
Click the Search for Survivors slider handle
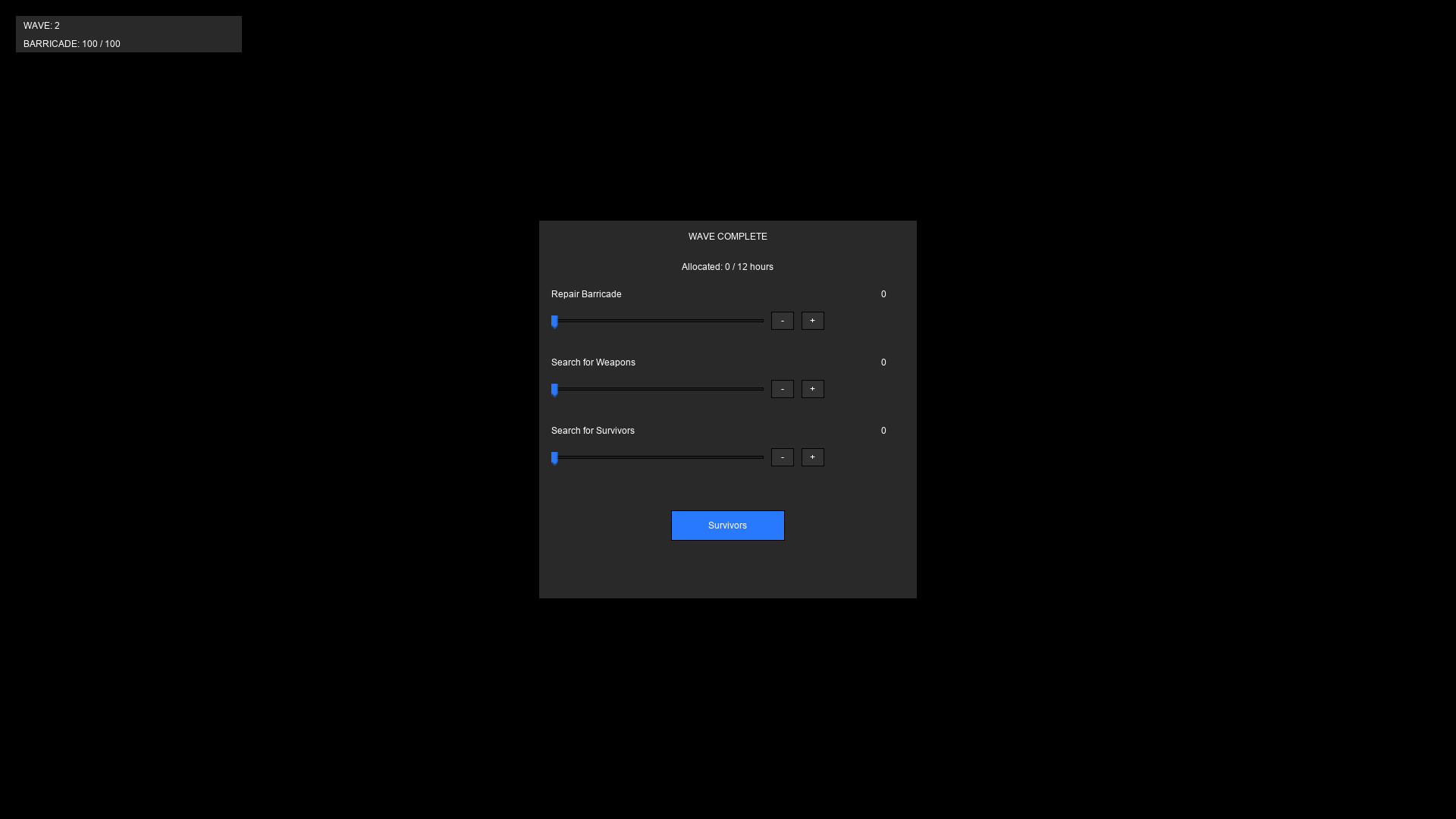tap(555, 458)
